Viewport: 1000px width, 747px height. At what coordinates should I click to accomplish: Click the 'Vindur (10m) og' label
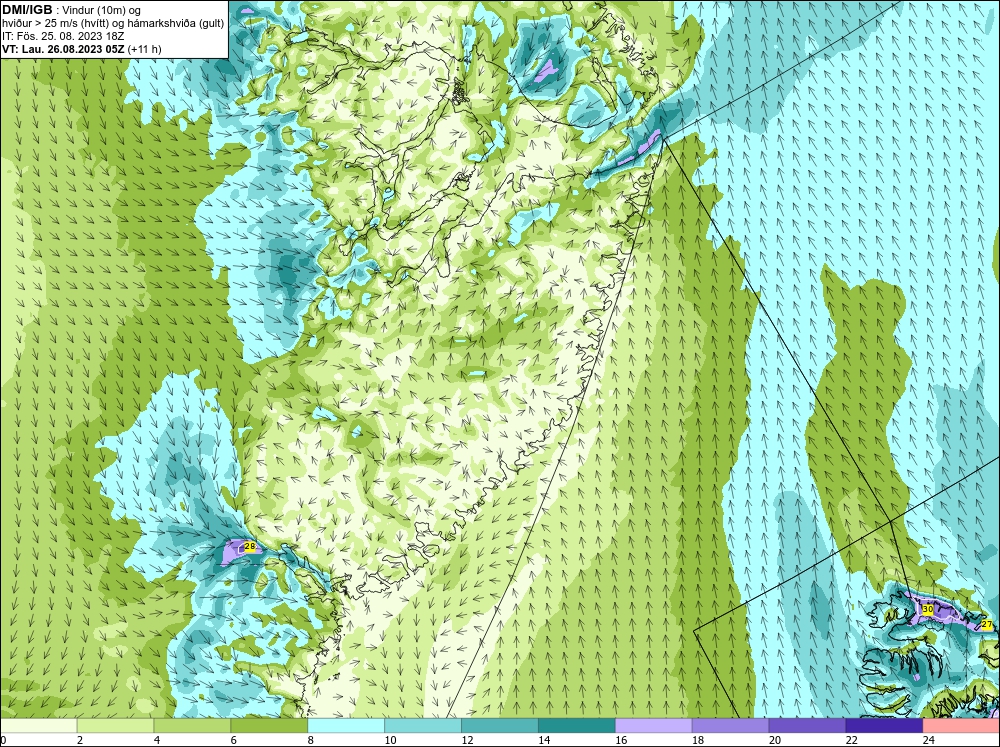tap(103, 11)
